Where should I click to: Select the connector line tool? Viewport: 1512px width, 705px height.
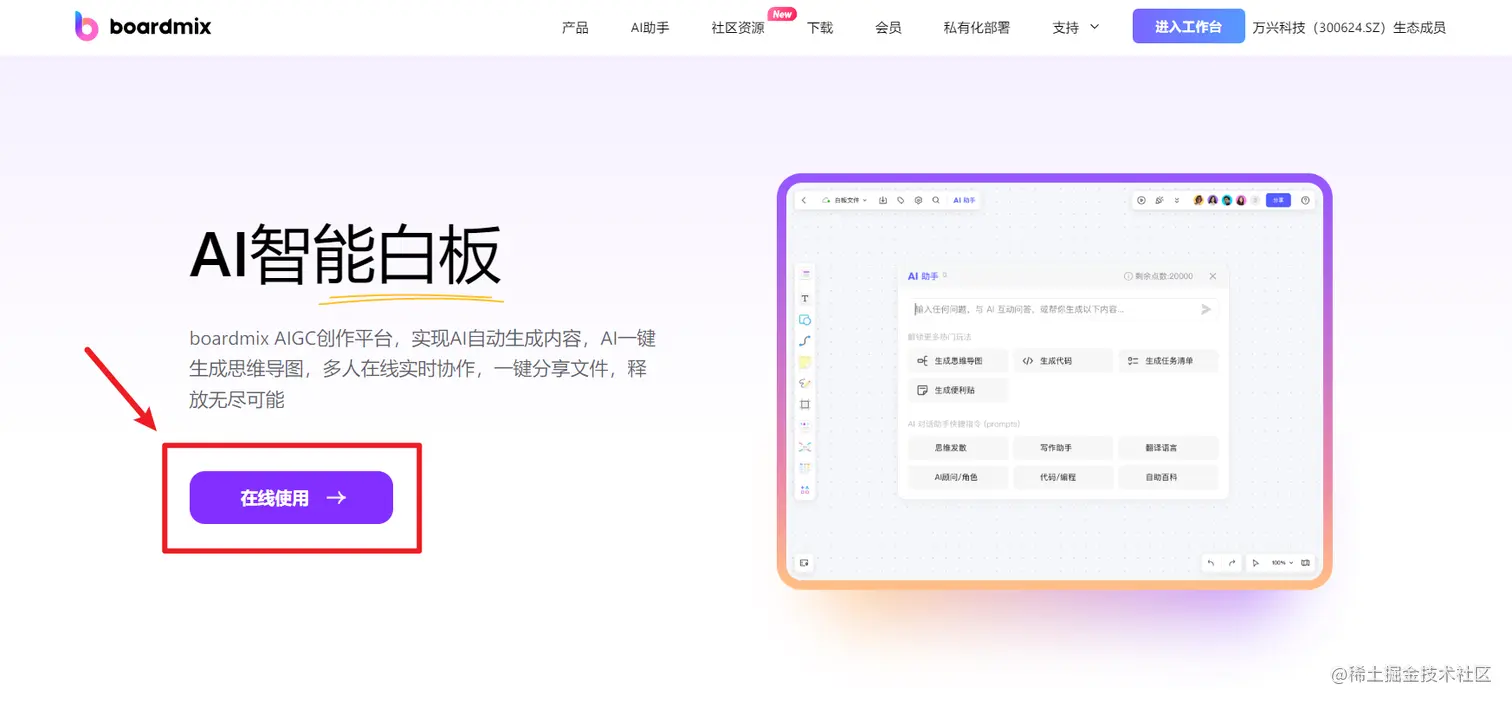[805, 341]
